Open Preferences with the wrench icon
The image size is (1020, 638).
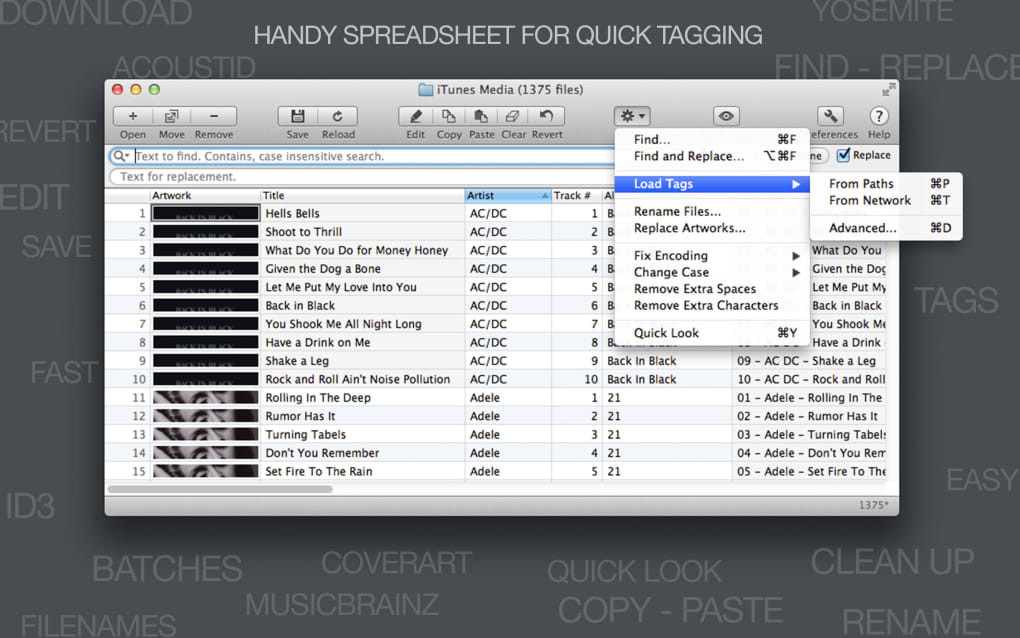pyautogui.click(x=831, y=116)
